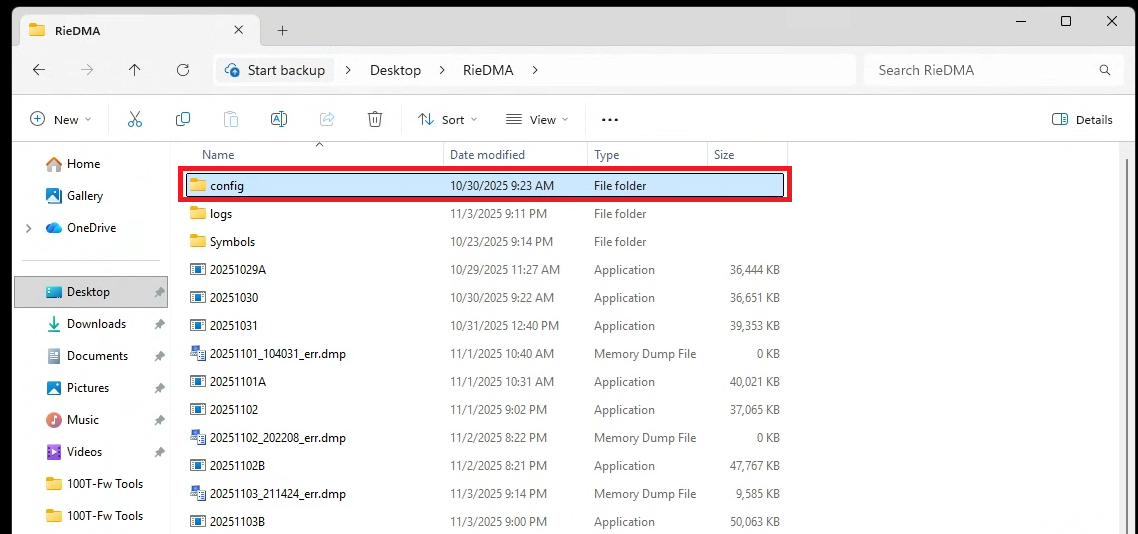The width and height of the screenshot is (1138, 534).
Task: Click the Rename icon in toolbar
Action: (x=279, y=119)
